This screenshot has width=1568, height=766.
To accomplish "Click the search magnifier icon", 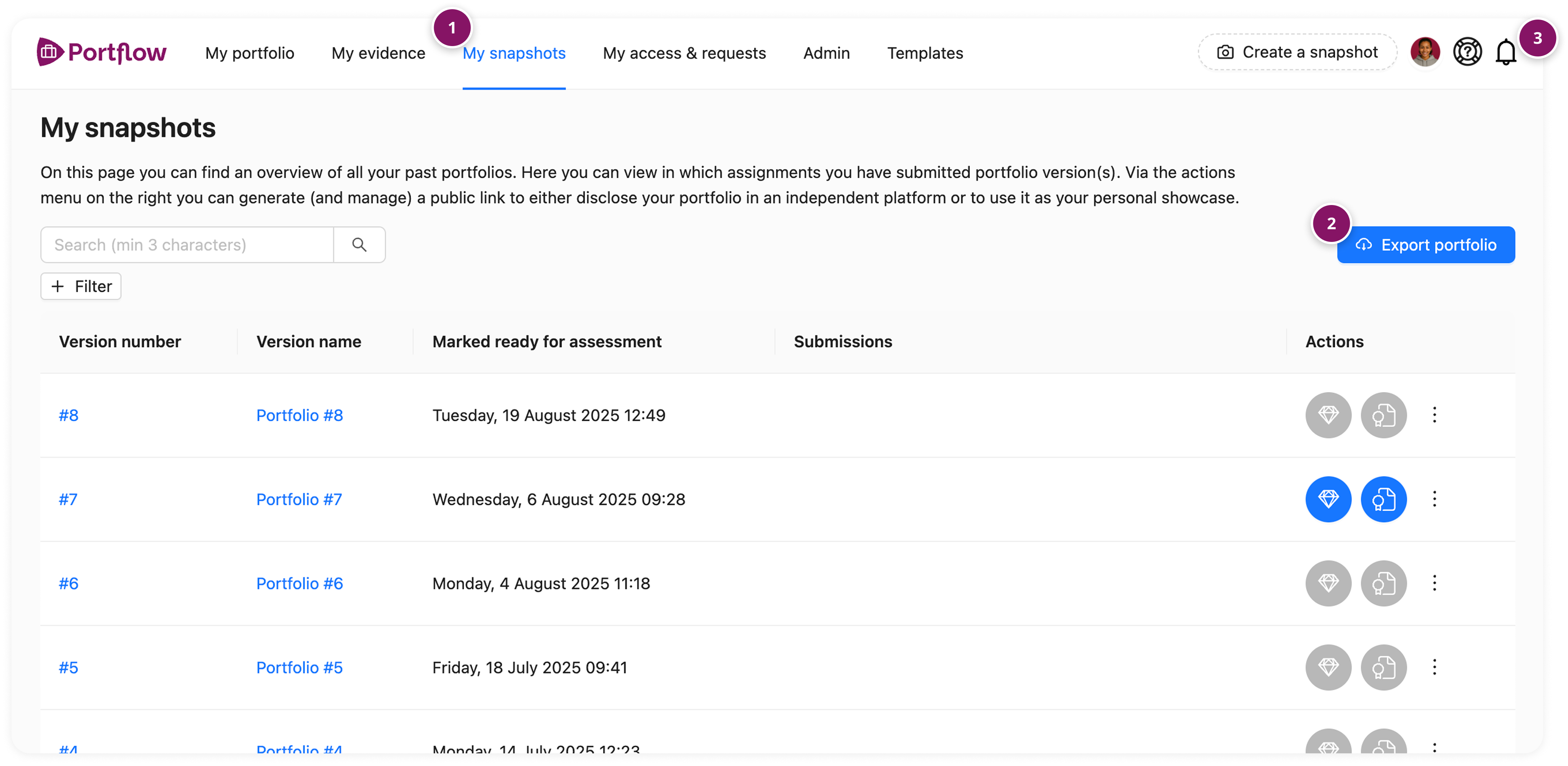I will click(359, 245).
